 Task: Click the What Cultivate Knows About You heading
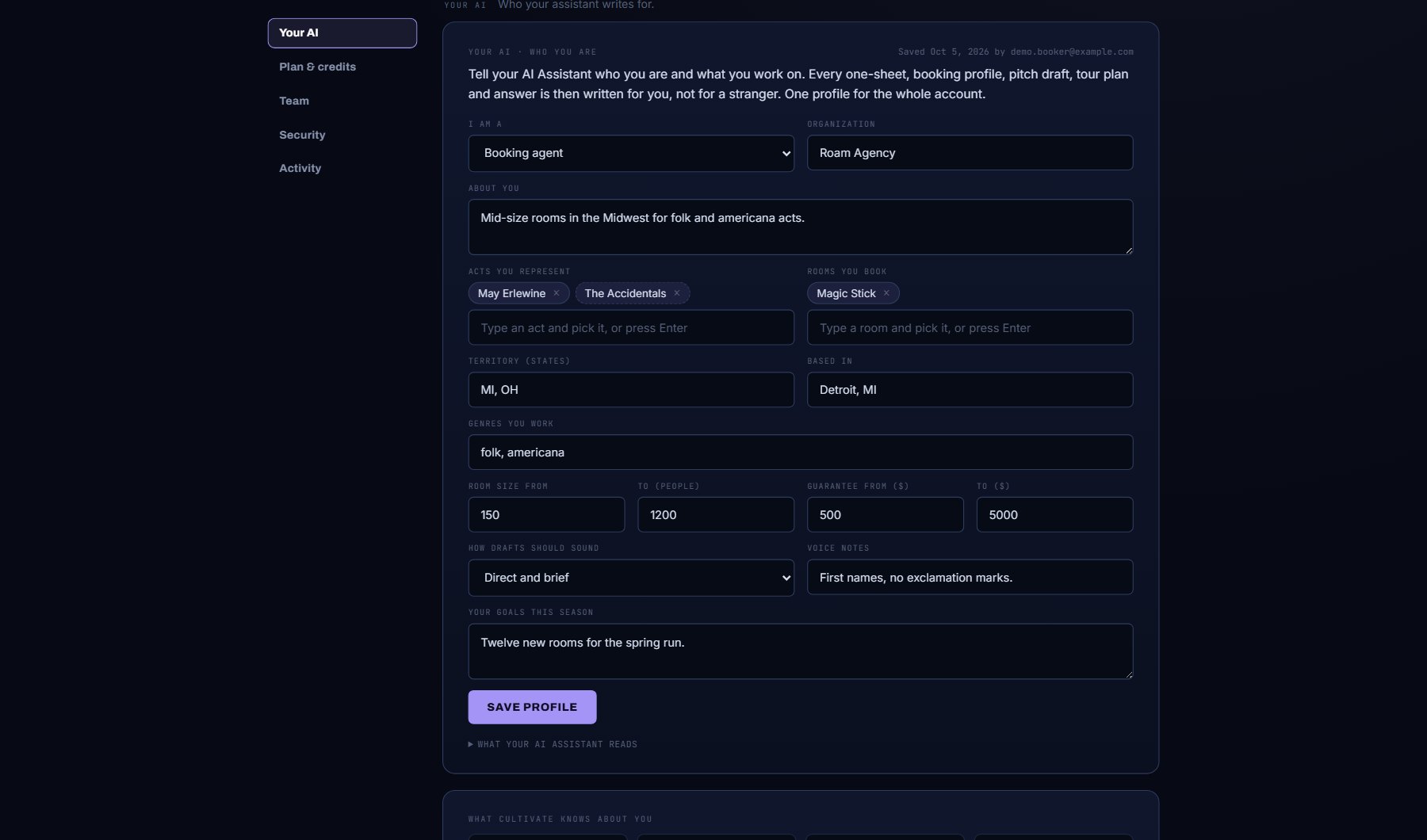pos(560,819)
